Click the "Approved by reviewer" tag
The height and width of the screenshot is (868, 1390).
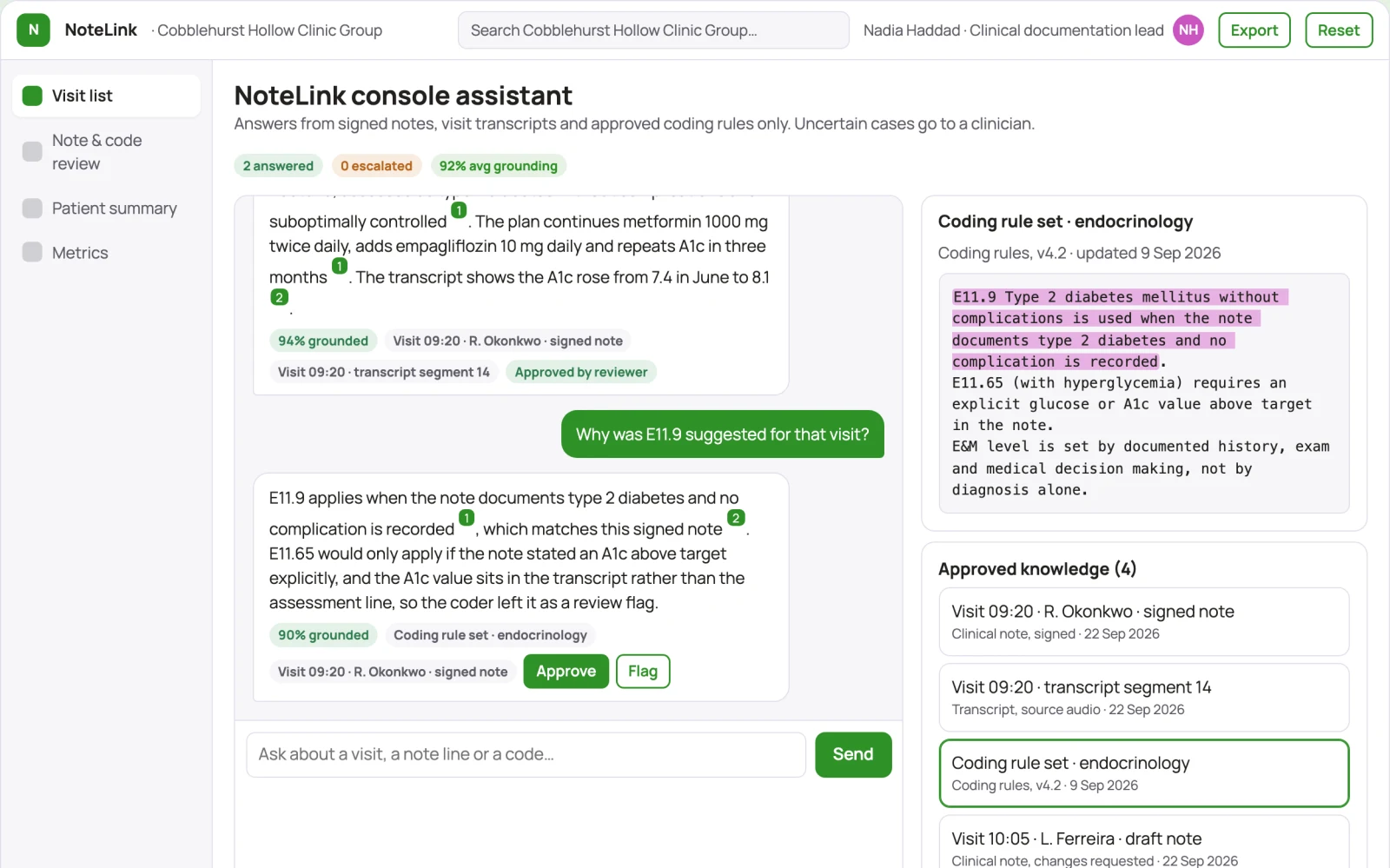[581, 372]
